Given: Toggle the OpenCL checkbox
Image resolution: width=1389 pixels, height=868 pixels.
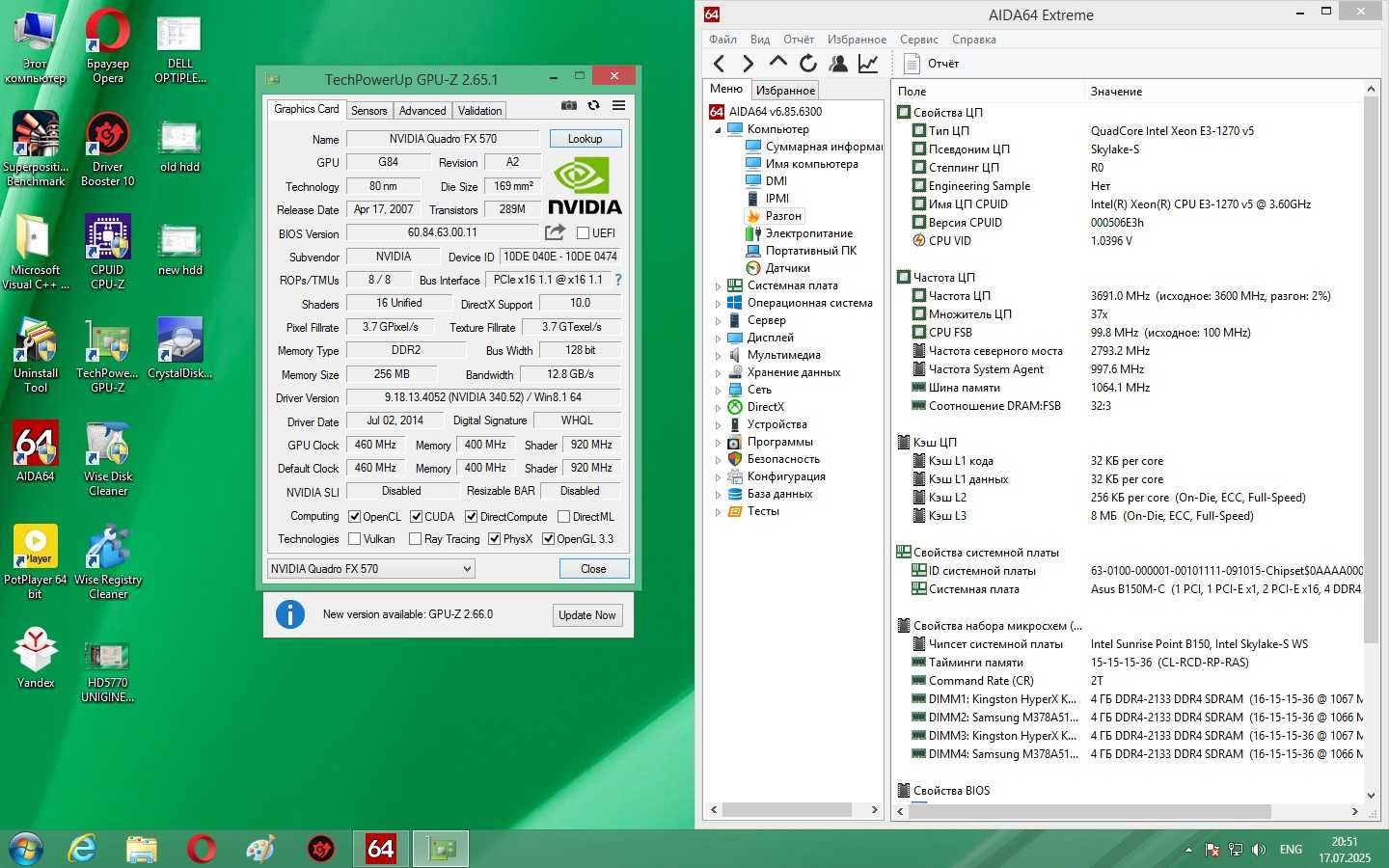Looking at the screenshot, I should pyautogui.click(x=354, y=516).
